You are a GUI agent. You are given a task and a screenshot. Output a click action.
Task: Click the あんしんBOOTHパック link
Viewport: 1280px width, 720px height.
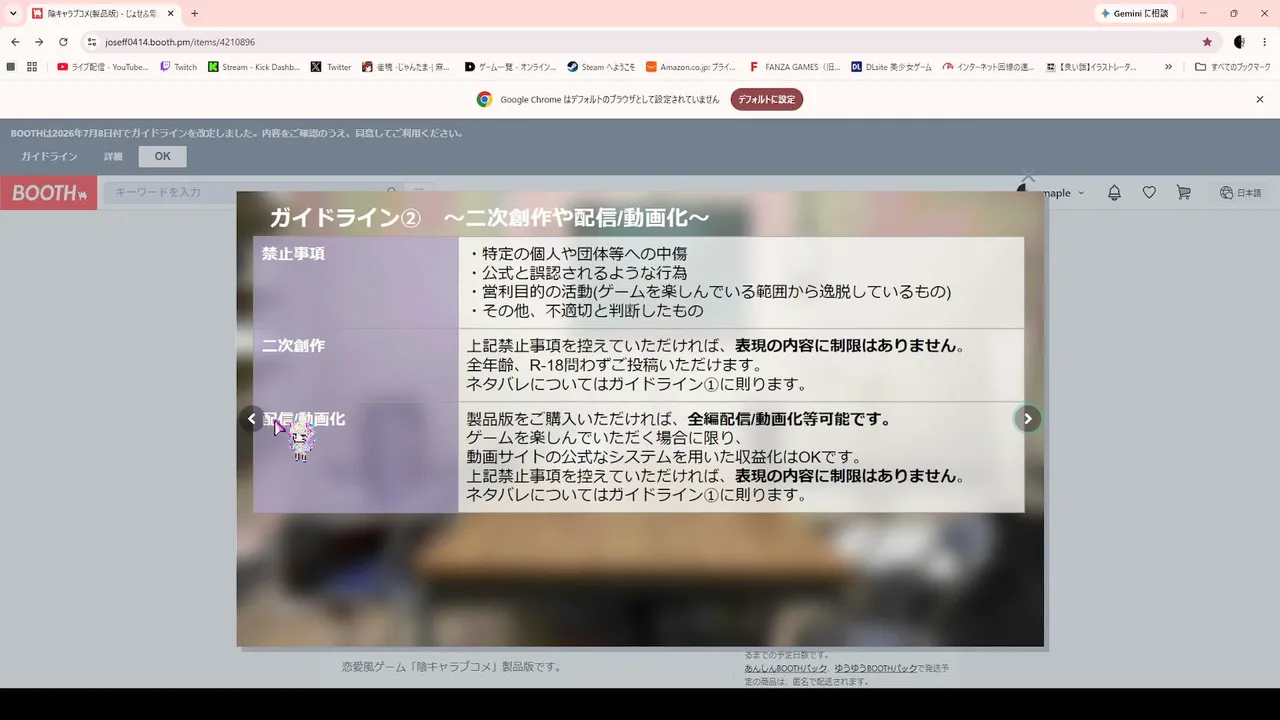click(x=786, y=668)
